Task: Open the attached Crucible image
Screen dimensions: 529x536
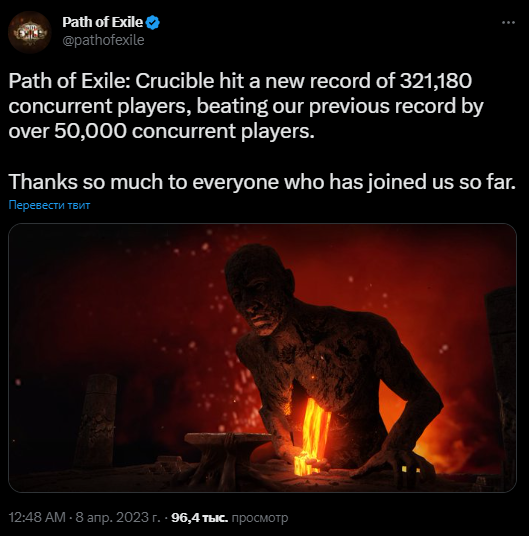Action: coord(262,358)
